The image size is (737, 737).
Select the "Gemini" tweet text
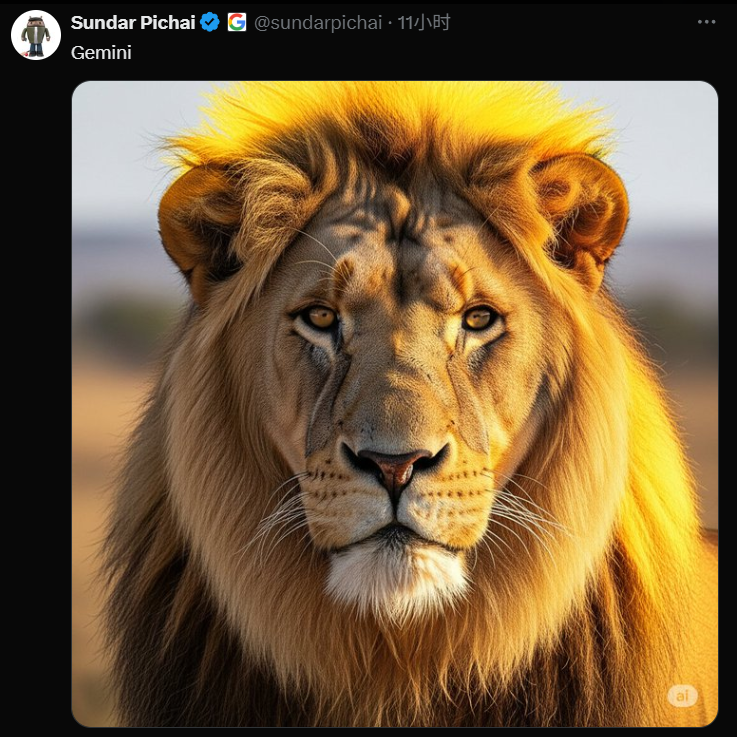(101, 53)
